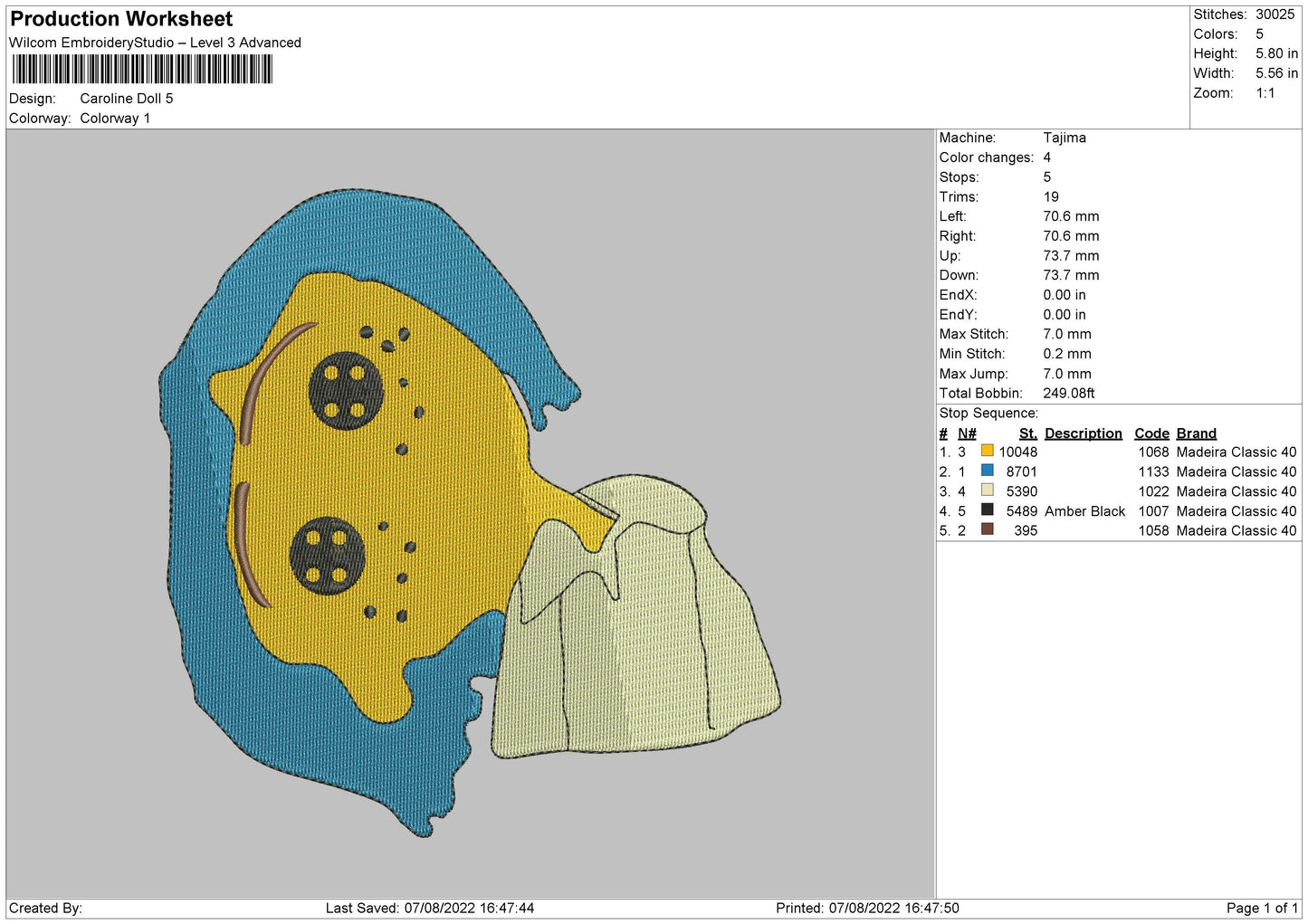1308x924 pixels.
Task: Click the 'Stop Sequence:' label
Action: [988, 414]
